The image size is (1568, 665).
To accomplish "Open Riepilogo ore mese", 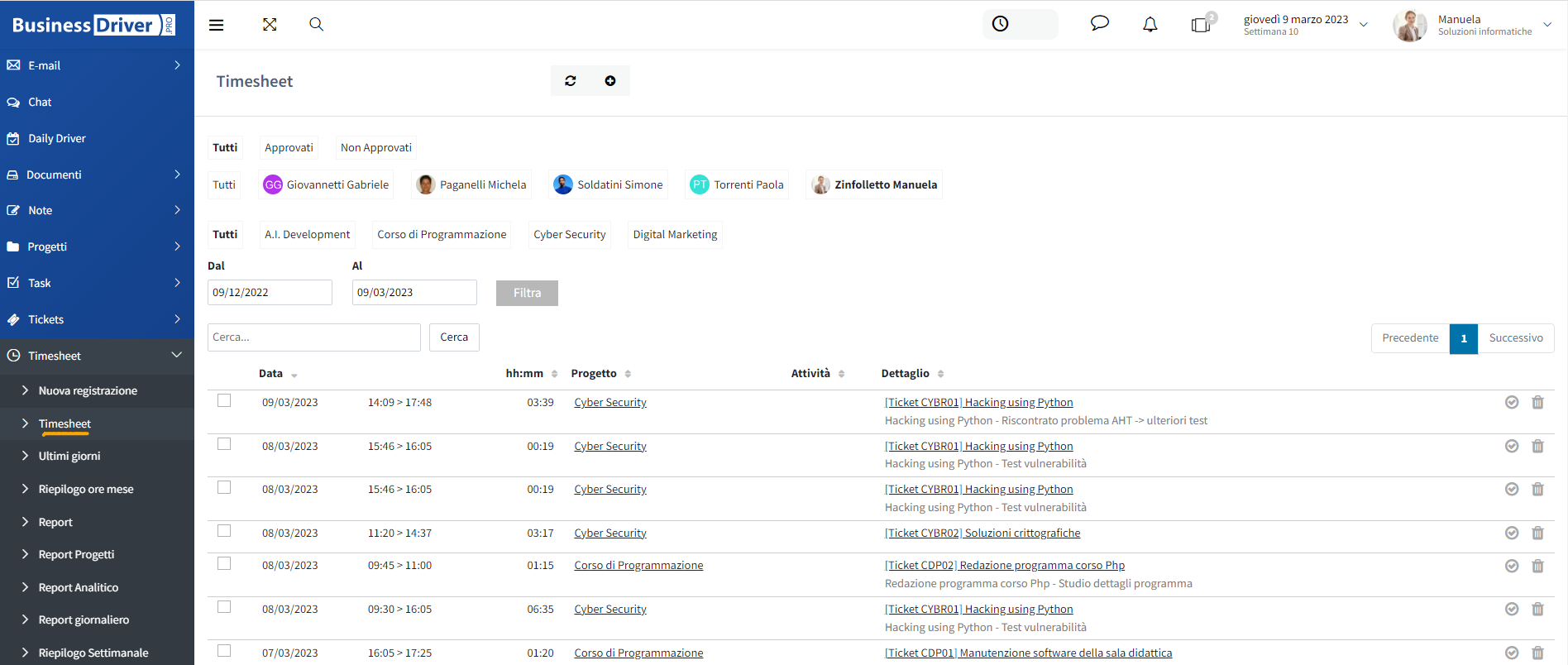I will pyautogui.click(x=86, y=489).
